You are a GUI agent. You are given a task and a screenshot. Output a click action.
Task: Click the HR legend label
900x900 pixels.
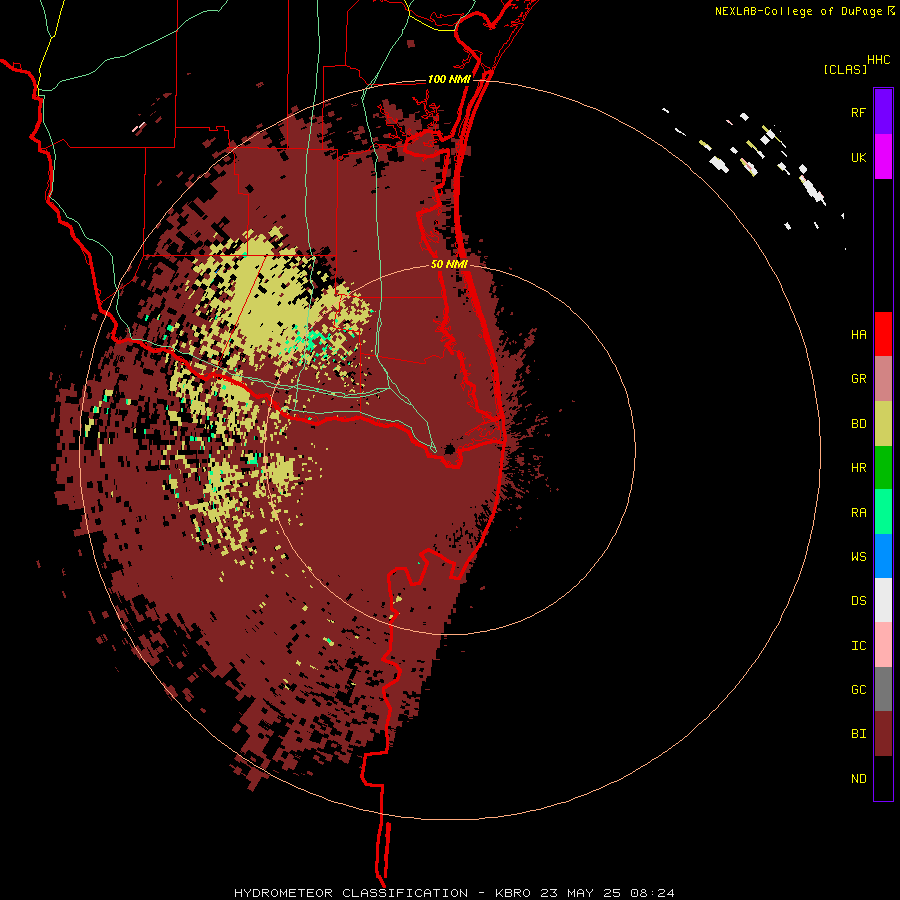pos(858,468)
